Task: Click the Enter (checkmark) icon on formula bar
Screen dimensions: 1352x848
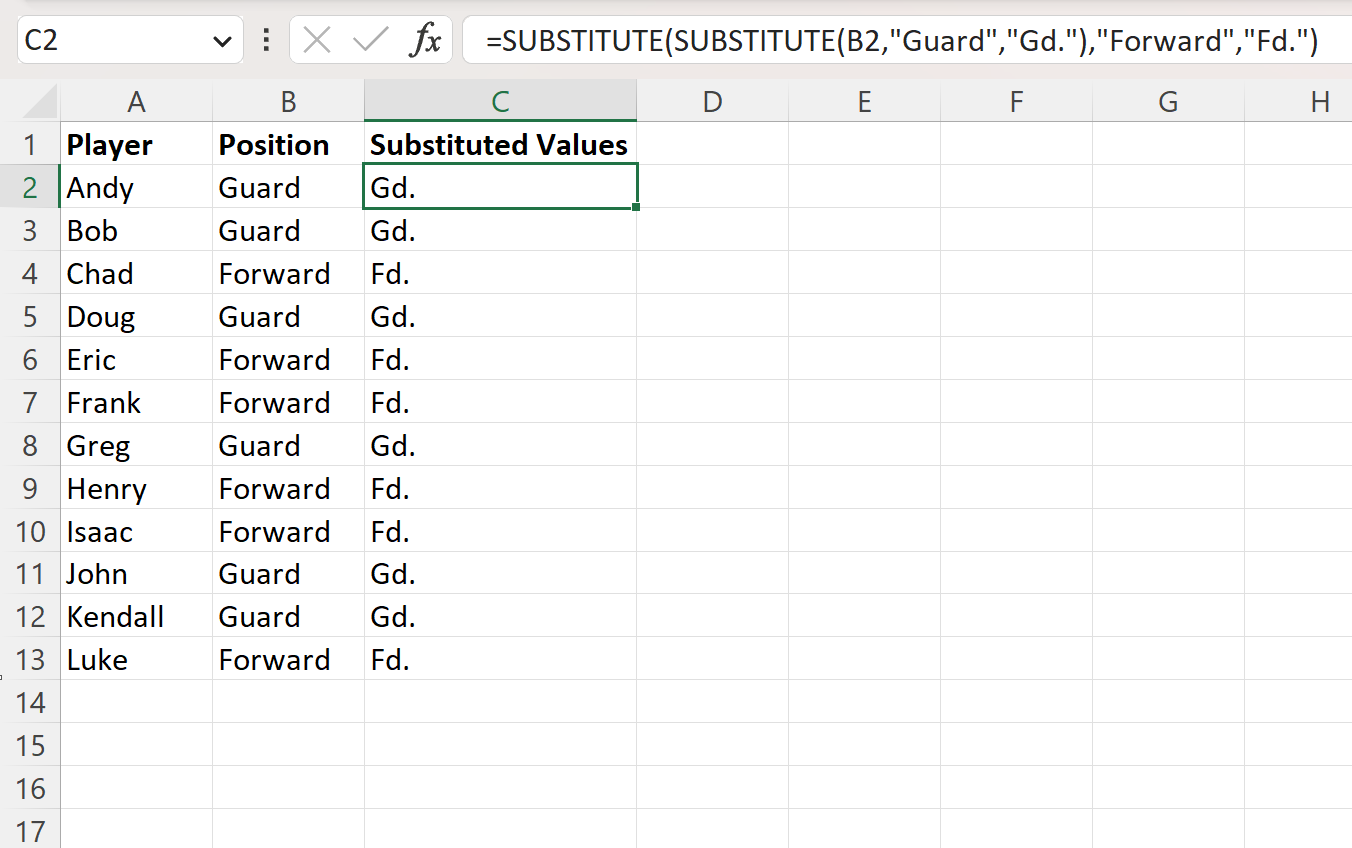Action: (x=371, y=40)
